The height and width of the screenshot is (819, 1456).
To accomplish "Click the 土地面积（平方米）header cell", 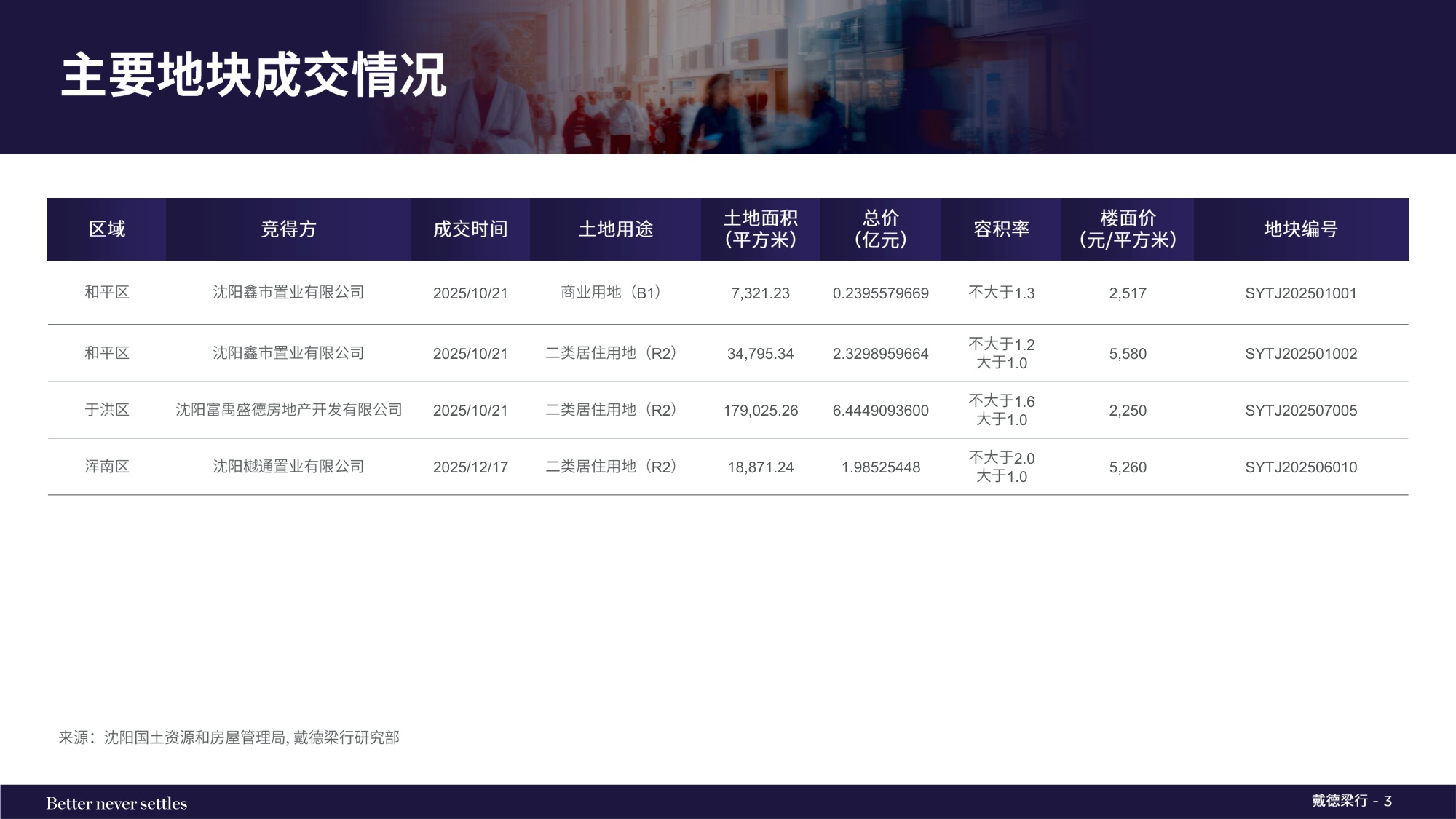I will 761,229.
